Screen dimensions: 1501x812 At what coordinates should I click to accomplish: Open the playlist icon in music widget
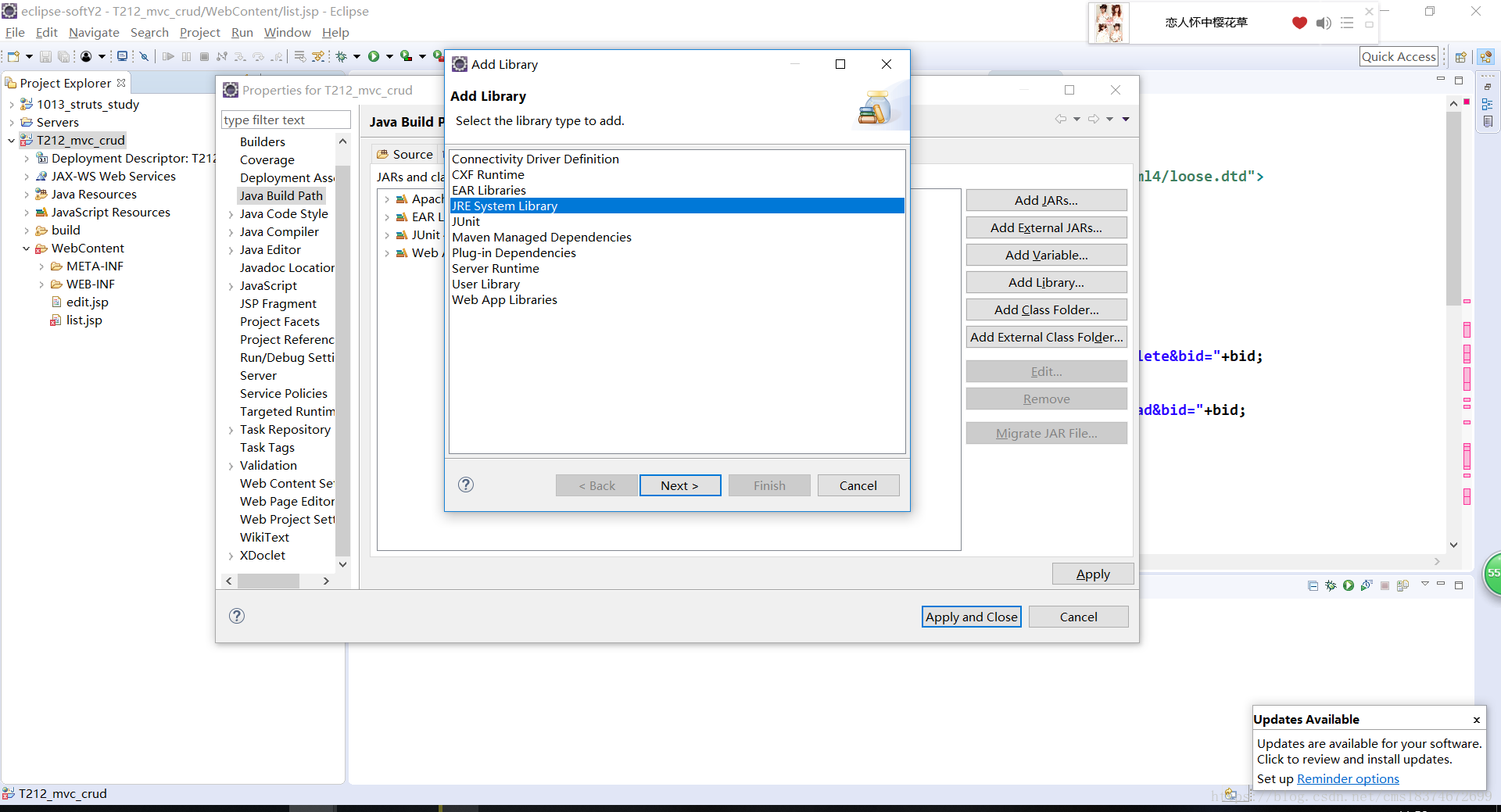(x=1346, y=23)
